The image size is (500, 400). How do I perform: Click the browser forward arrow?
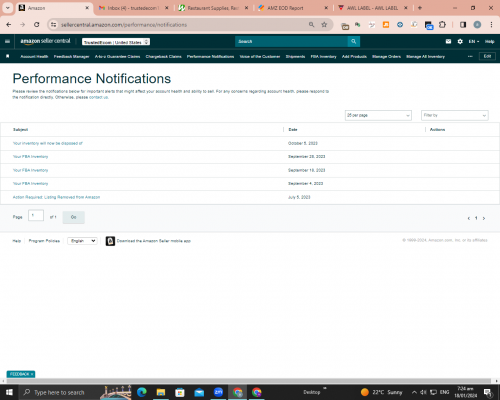pos(22,25)
